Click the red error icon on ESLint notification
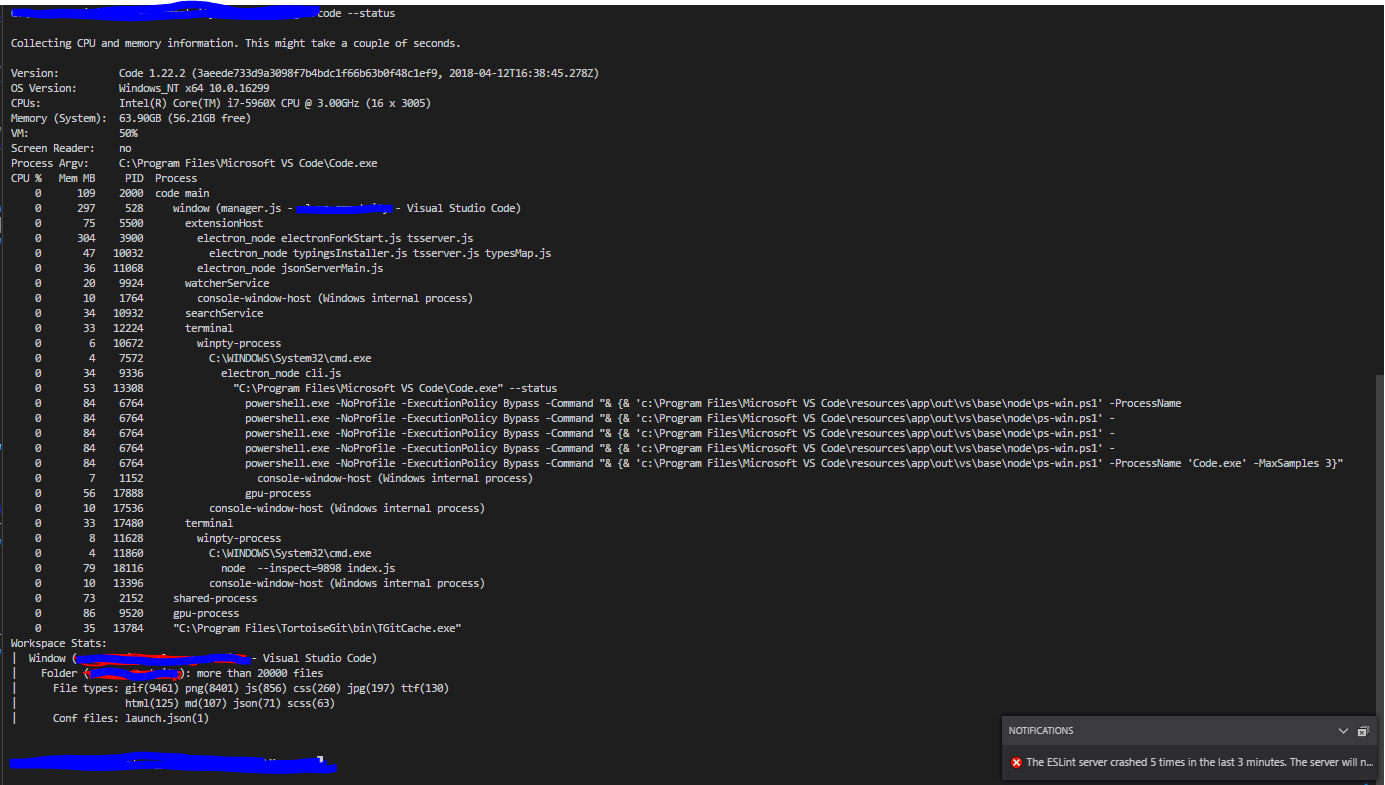1385x785 pixels. click(x=1016, y=762)
